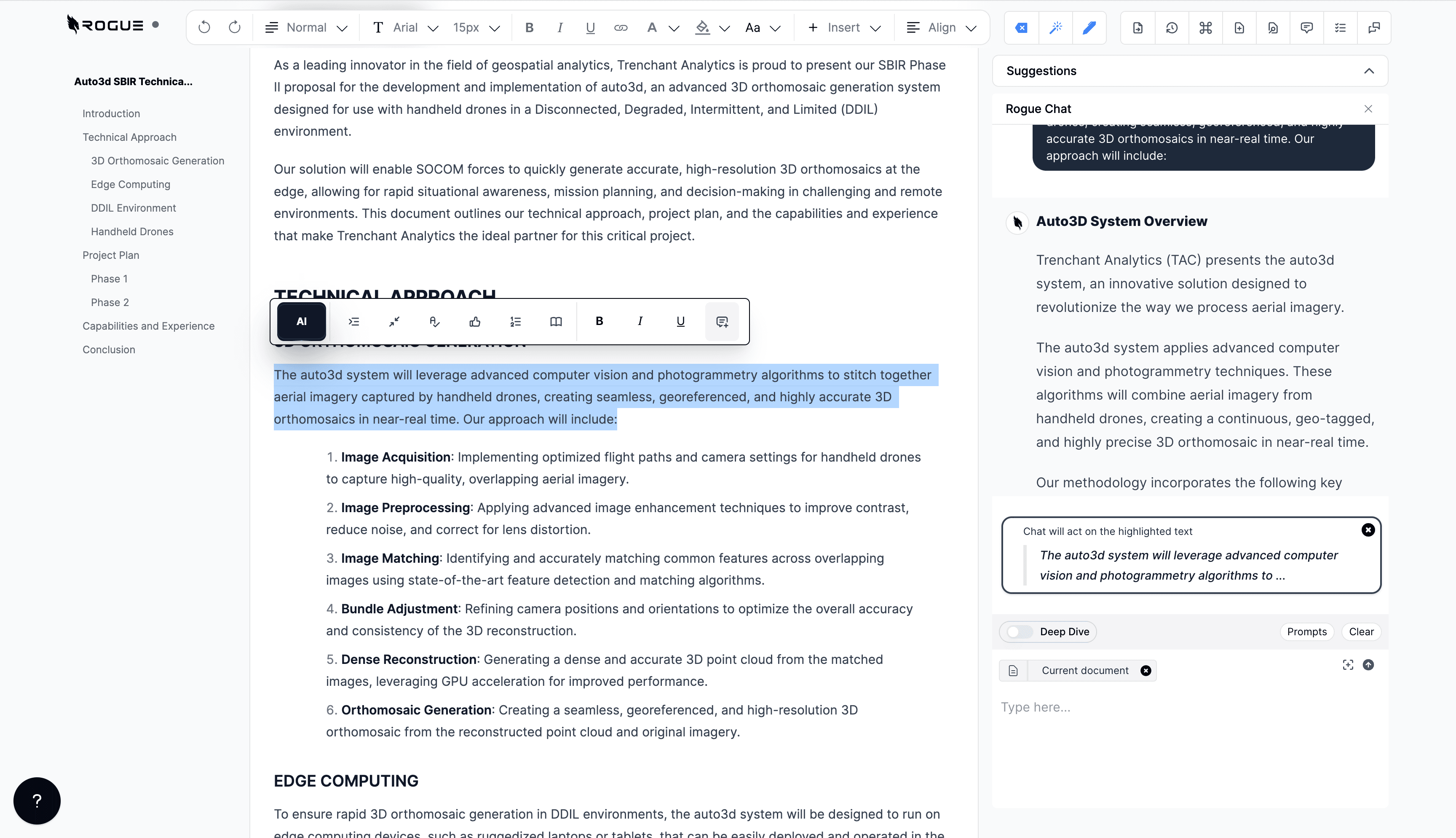
Task: Toggle italic in the floating toolbar
Action: [640, 321]
